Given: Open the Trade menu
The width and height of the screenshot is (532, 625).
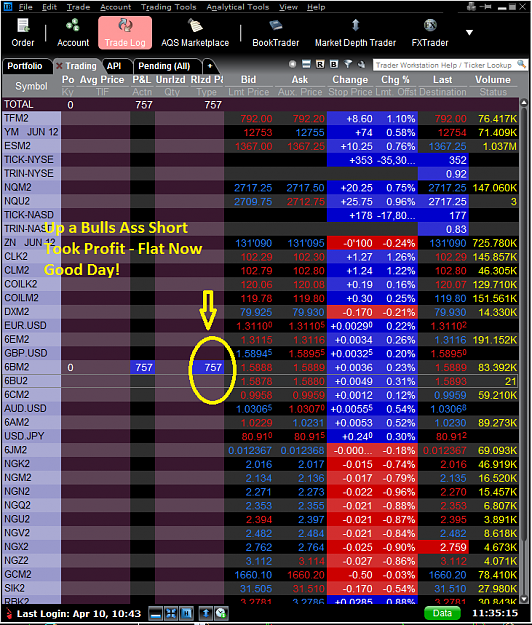Looking at the screenshot, I should coord(78,7).
